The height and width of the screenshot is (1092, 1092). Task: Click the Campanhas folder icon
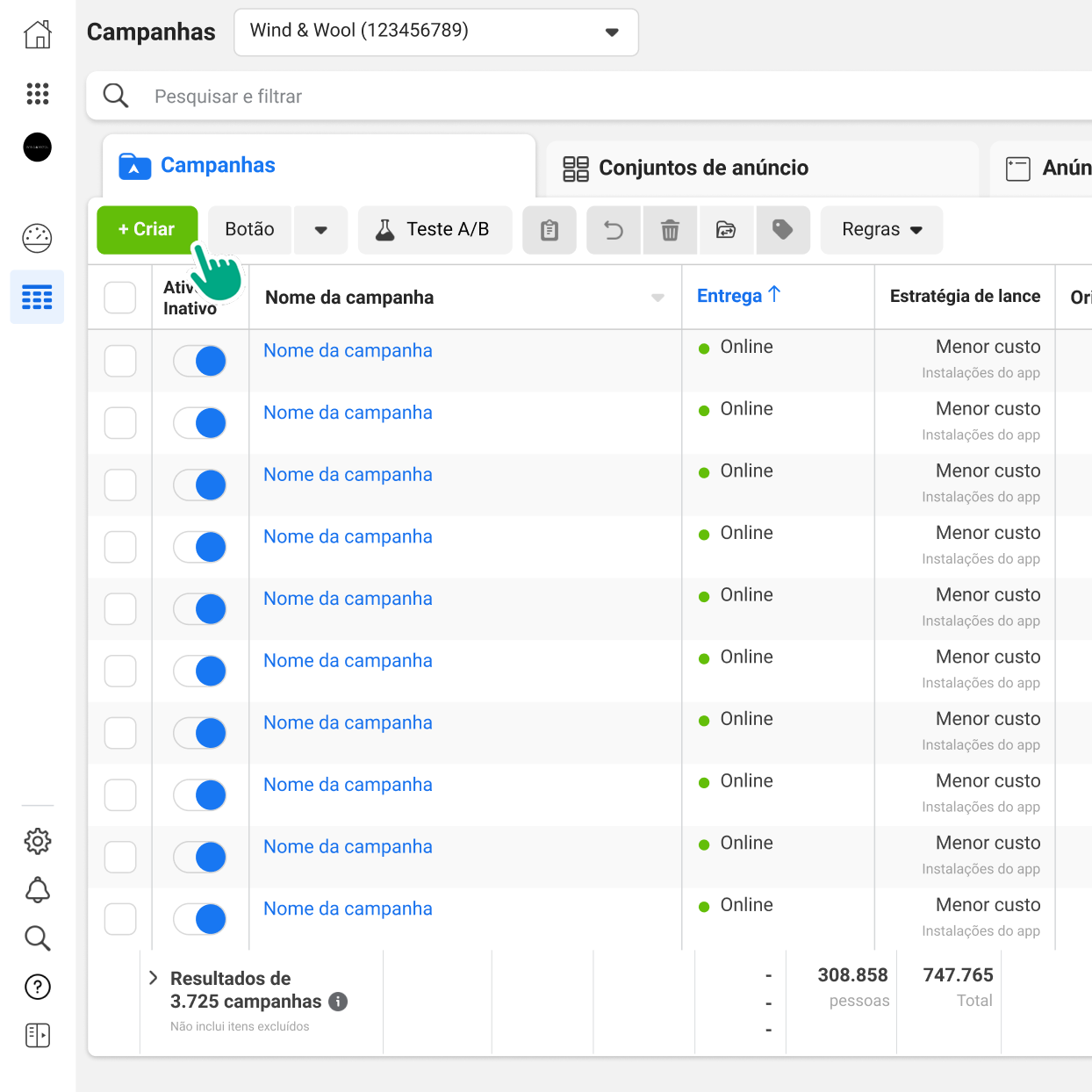click(134, 165)
